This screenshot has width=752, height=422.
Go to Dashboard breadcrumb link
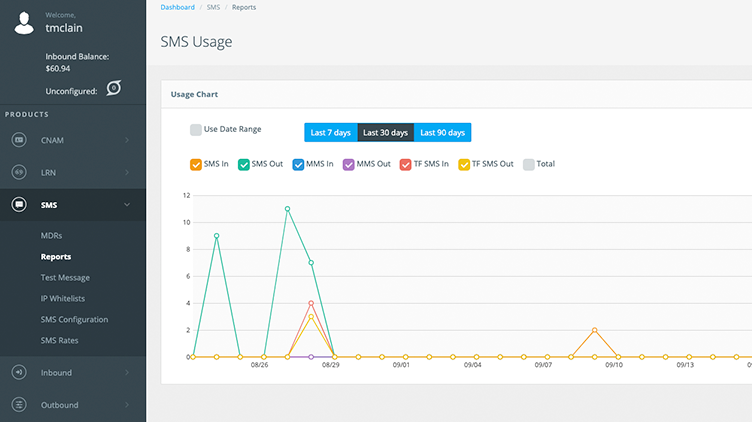tap(177, 7)
